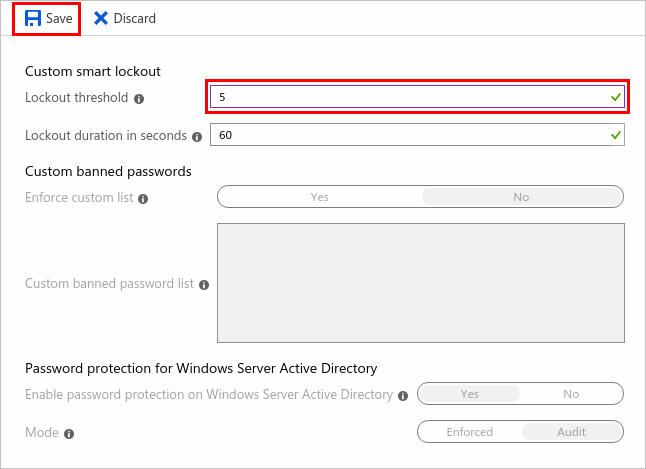This screenshot has width=646, height=469.
Task: Click the Discard X icon
Action: (101, 18)
